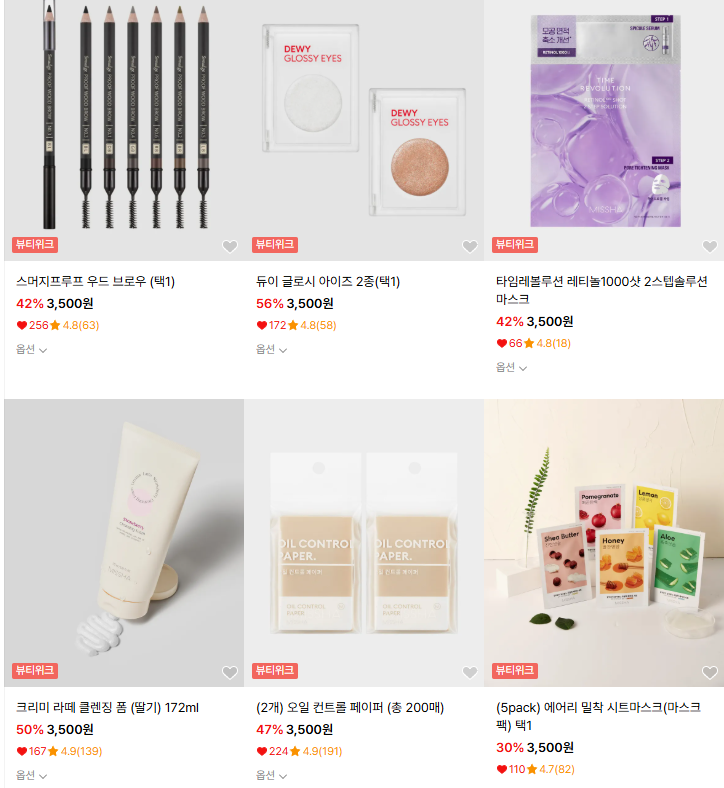Viewport: 724px width, 788px height.
Task: Click the wood brow pencils product image
Action: pyautogui.click(x=124, y=130)
